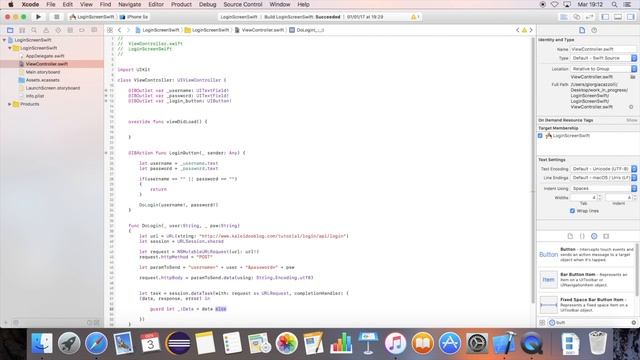Jump to previous issue in file

tap(518, 30)
